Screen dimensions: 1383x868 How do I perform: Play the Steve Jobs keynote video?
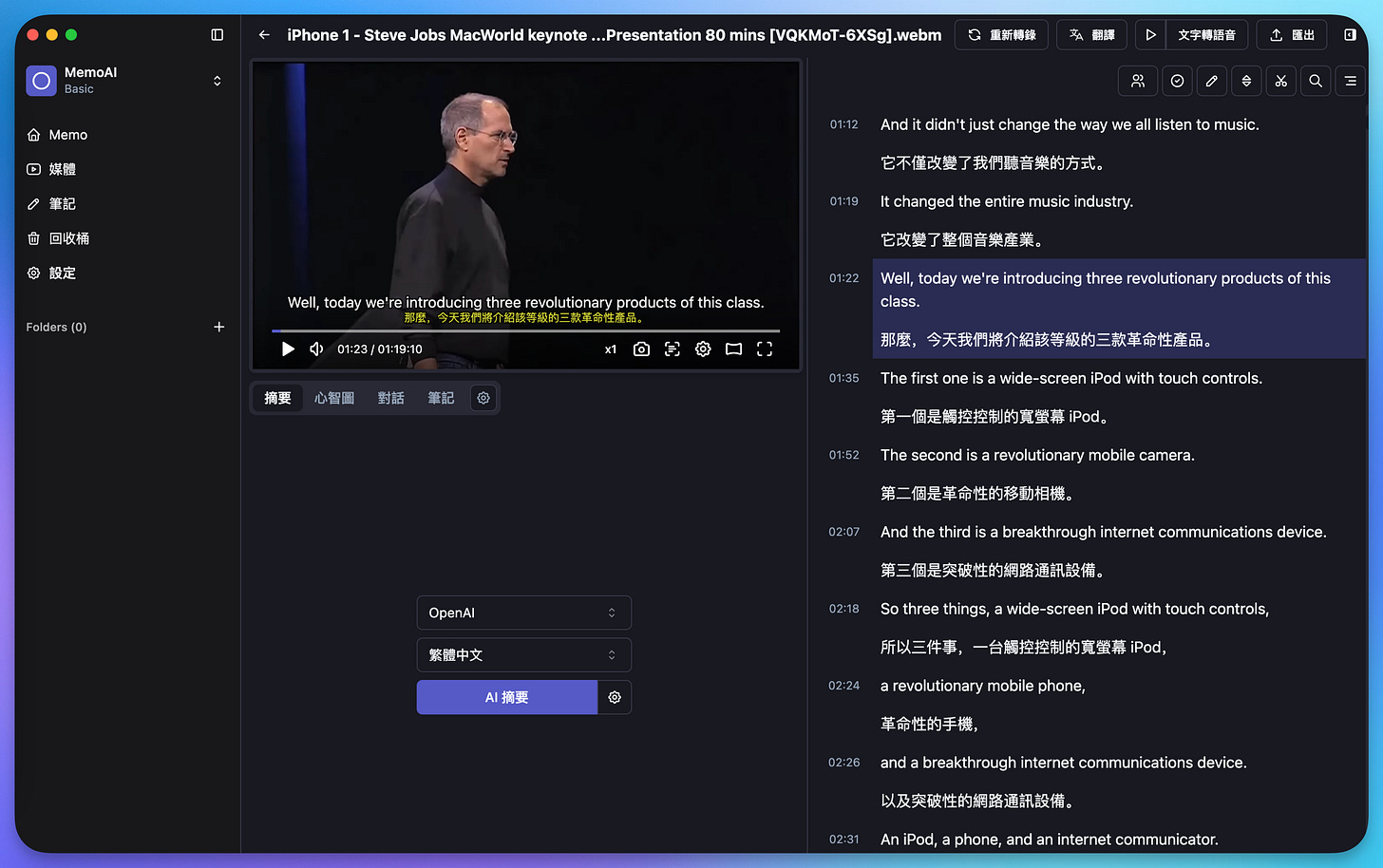pos(288,349)
